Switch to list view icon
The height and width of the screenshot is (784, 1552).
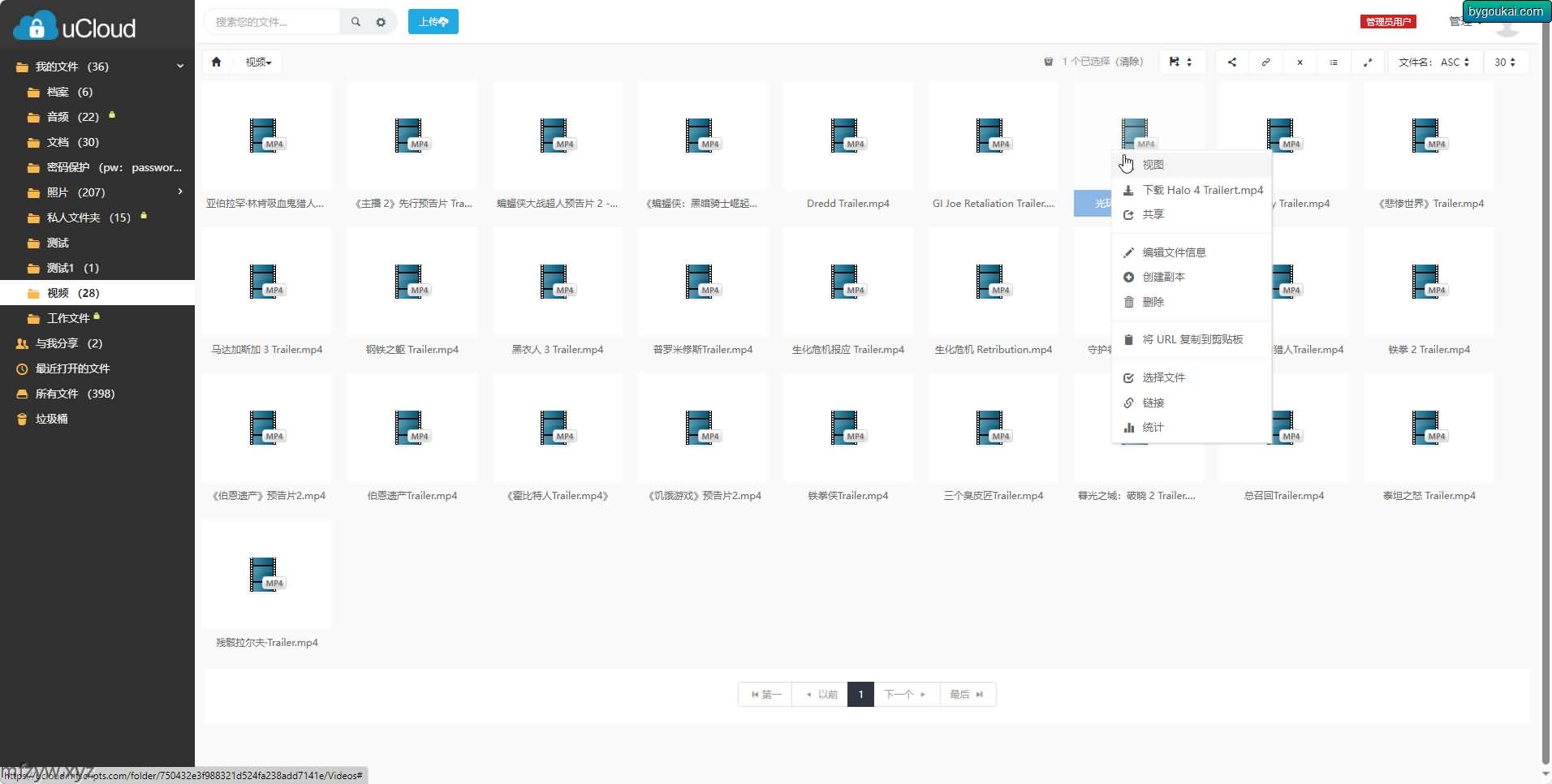tap(1334, 62)
